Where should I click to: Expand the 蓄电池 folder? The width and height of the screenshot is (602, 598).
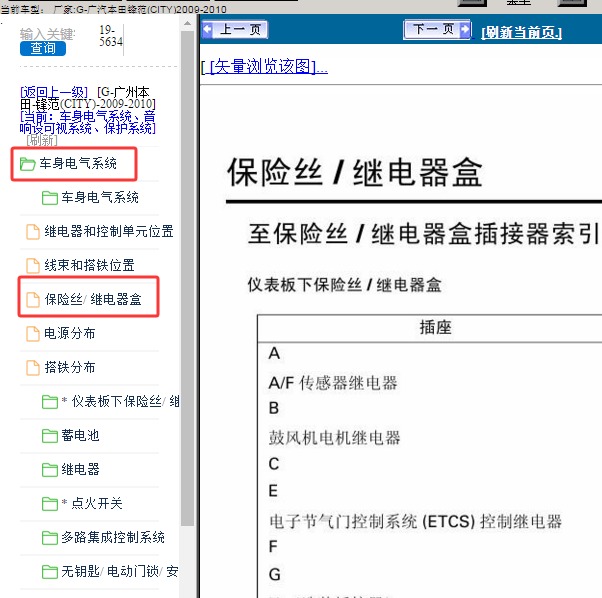pyautogui.click(x=80, y=435)
